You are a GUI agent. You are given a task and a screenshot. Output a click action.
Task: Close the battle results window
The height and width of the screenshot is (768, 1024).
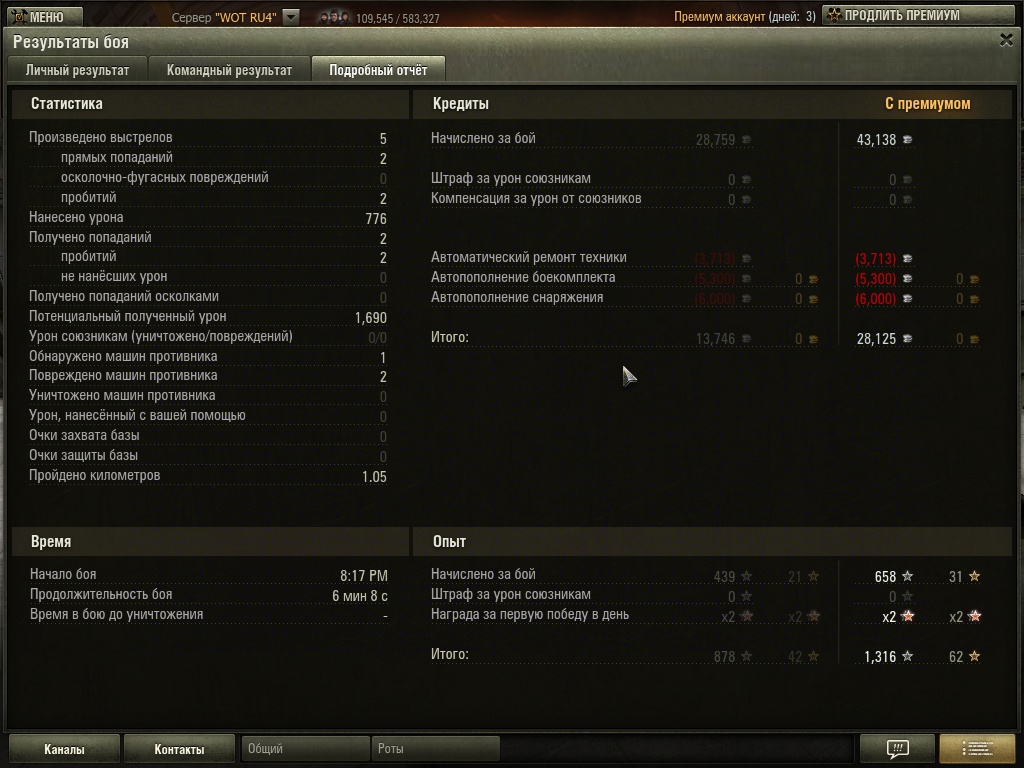(1006, 40)
